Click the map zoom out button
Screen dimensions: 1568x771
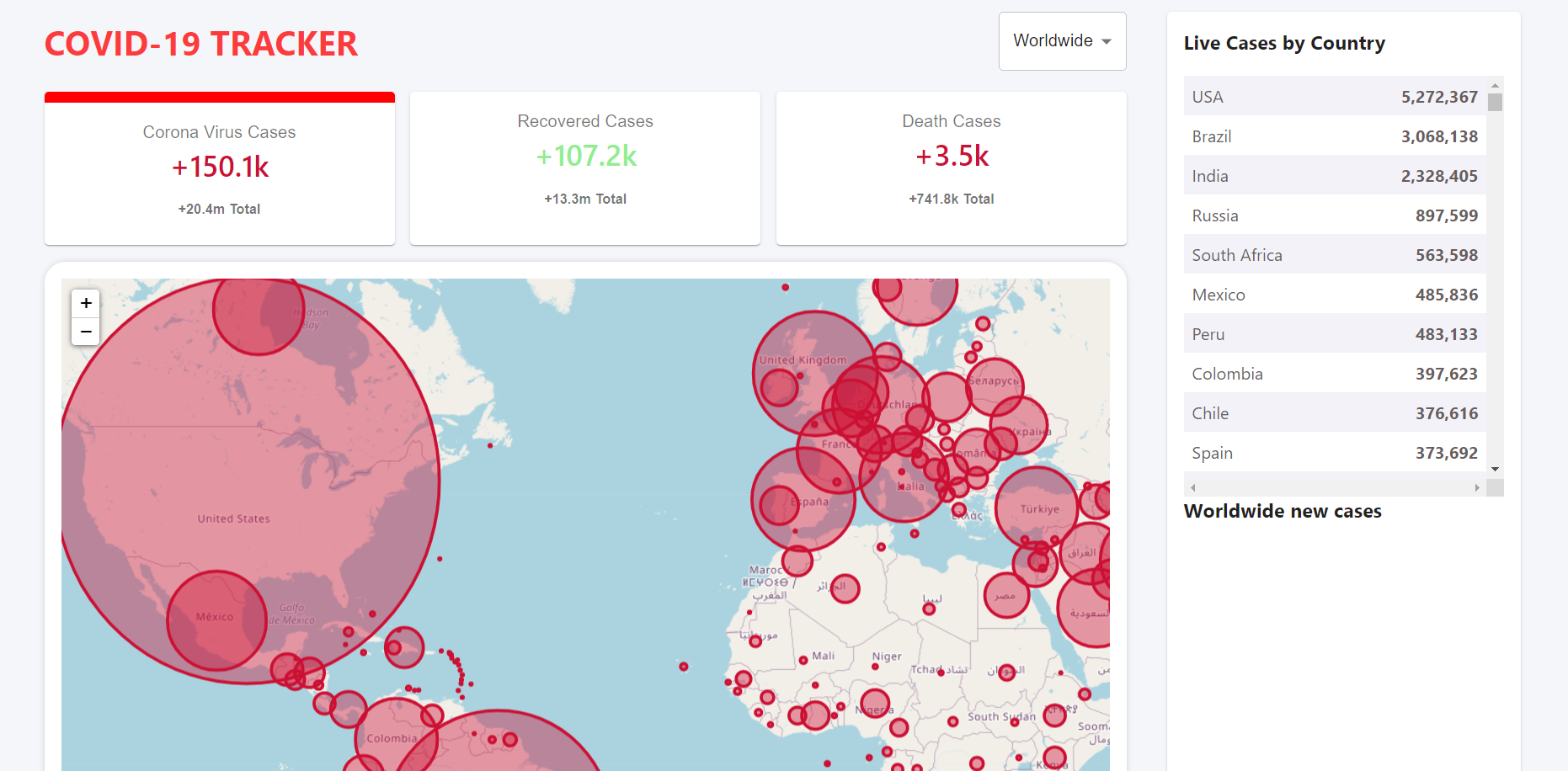[x=85, y=332]
